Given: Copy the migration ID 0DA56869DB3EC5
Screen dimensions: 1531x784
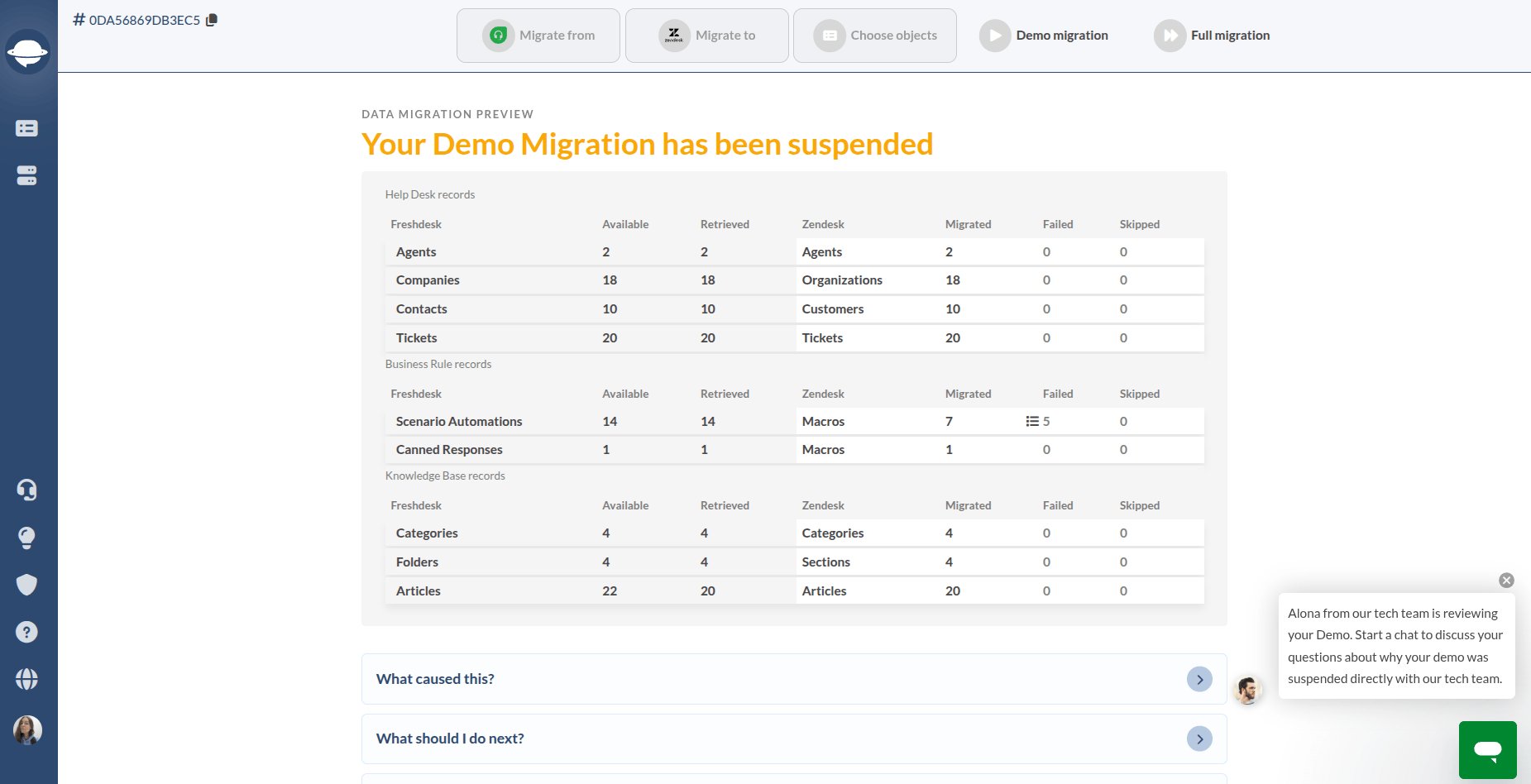Looking at the screenshot, I should pos(212,20).
